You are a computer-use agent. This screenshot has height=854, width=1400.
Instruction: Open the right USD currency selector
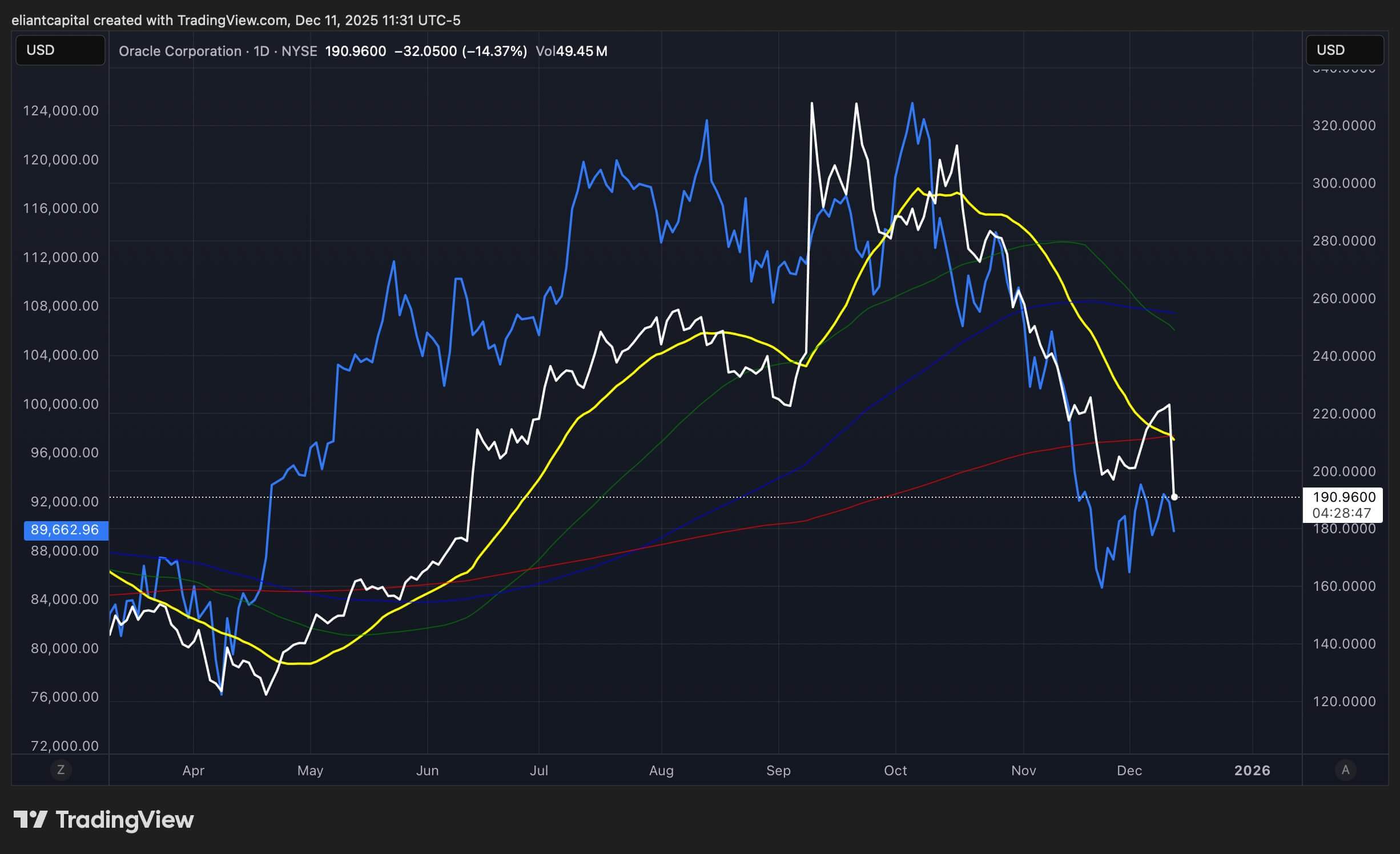coord(1345,50)
